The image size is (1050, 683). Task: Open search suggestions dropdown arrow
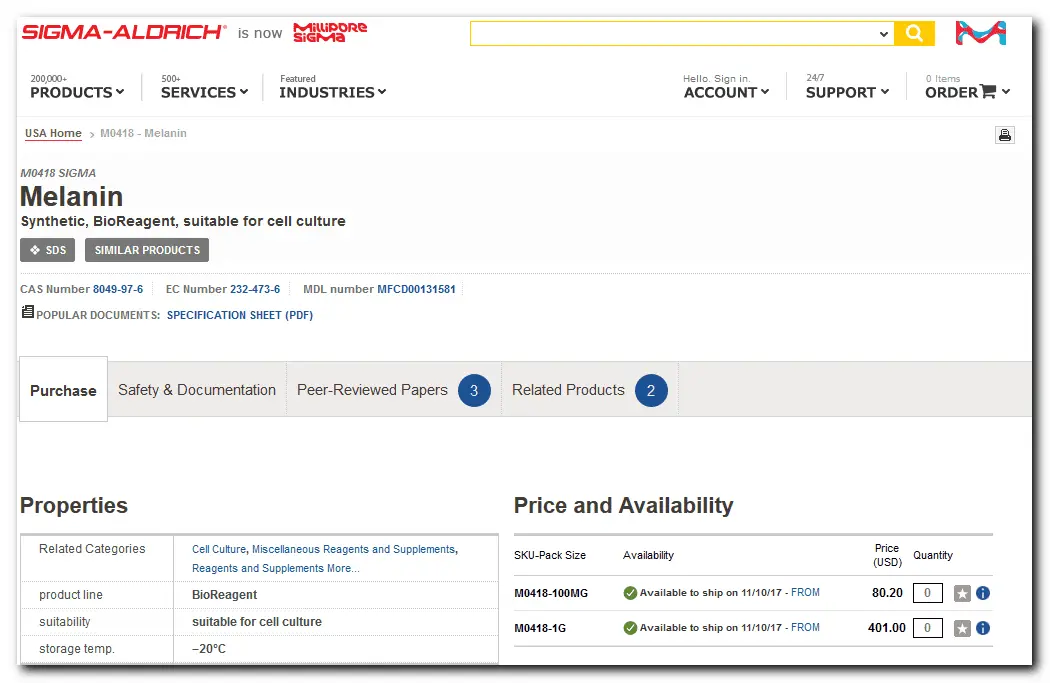tap(883, 34)
